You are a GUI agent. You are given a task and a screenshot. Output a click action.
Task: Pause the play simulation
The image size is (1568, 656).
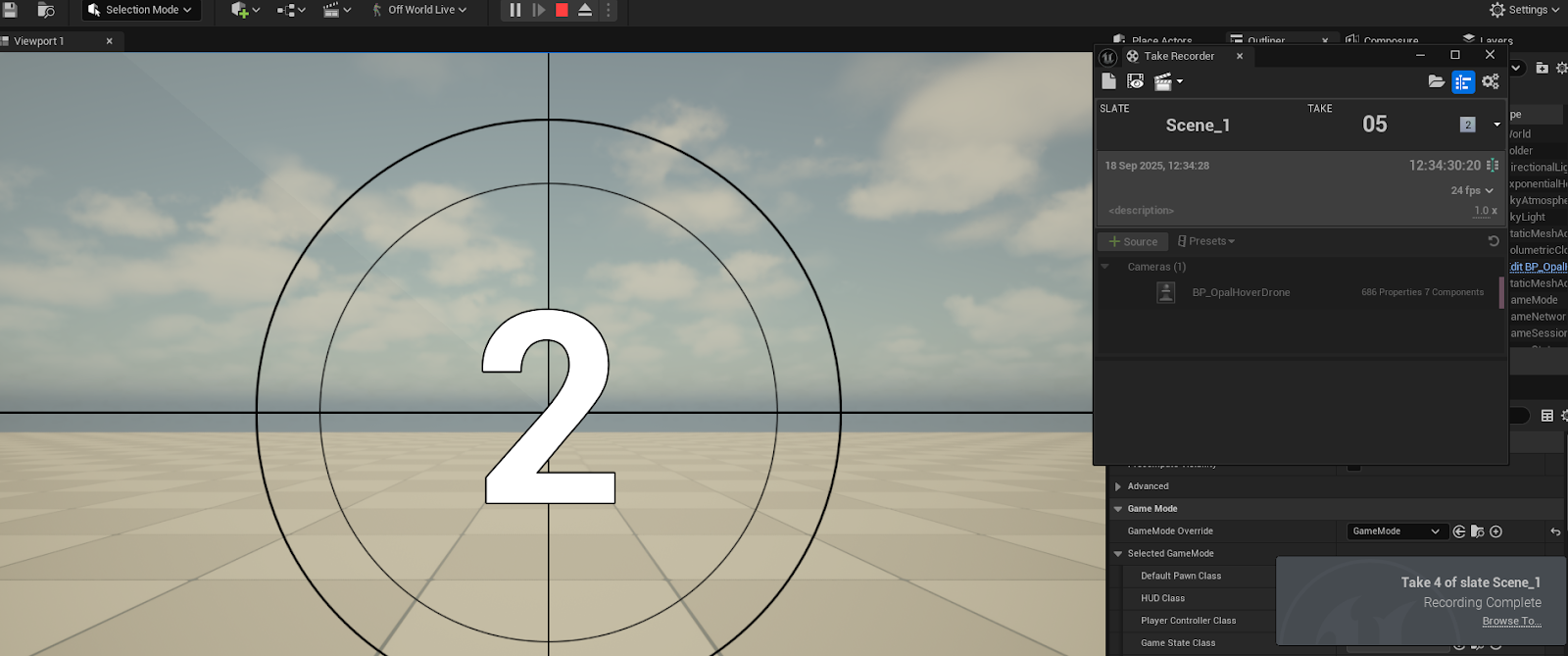[x=515, y=10]
